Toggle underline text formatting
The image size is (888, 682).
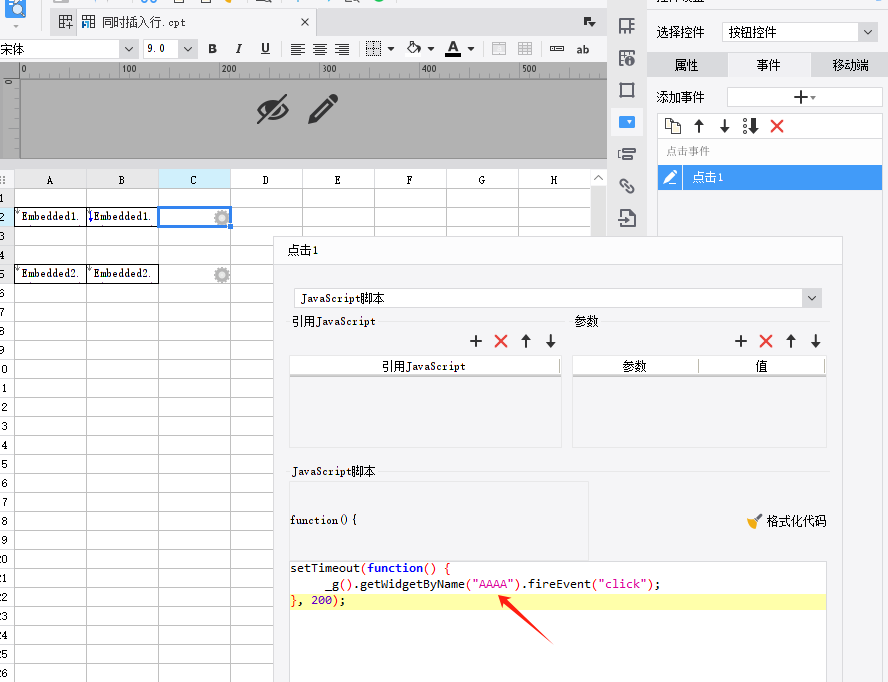[265, 49]
